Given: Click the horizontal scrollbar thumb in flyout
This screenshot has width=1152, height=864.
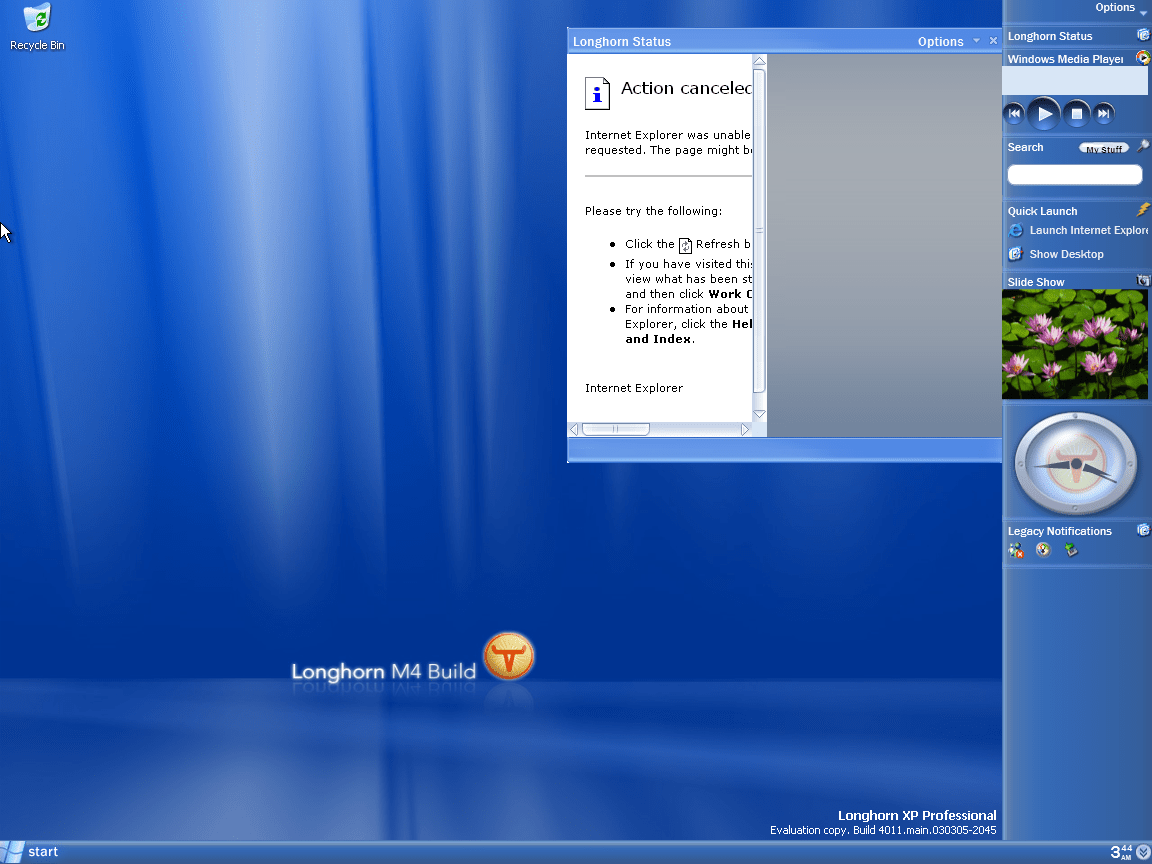Looking at the screenshot, I should click(x=616, y=429).
